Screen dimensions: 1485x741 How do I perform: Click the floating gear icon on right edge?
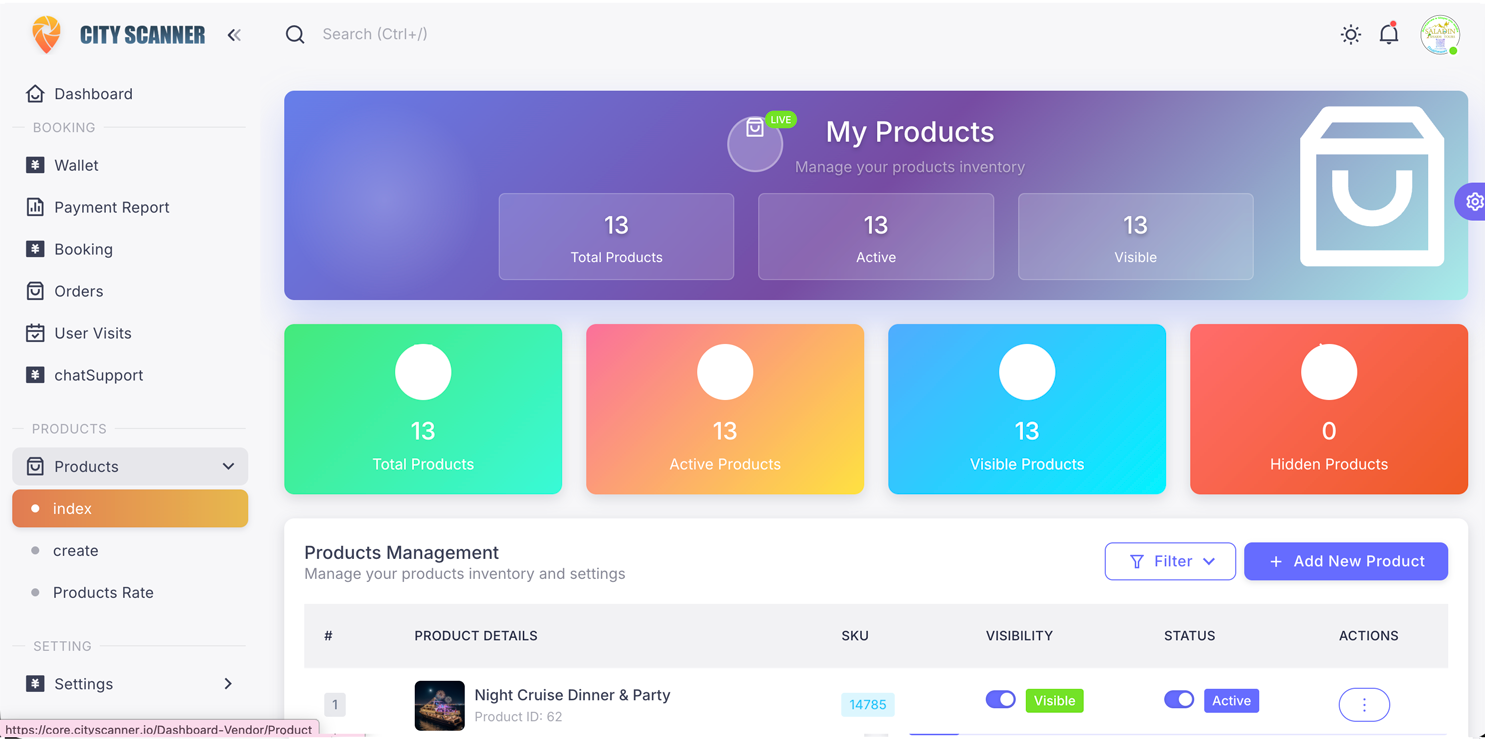[1474, 201]
